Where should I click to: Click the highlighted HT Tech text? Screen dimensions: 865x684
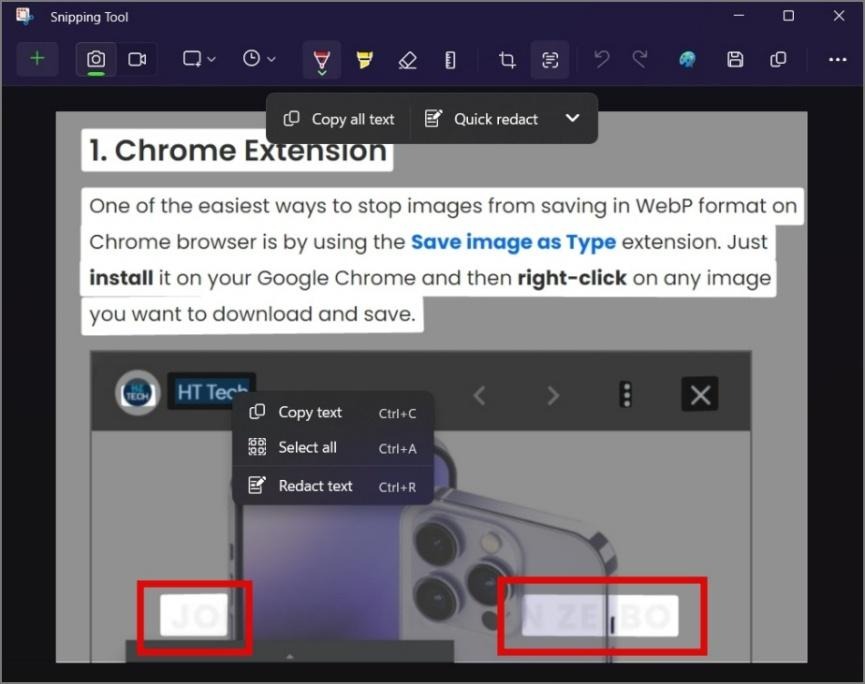[211, 392]
